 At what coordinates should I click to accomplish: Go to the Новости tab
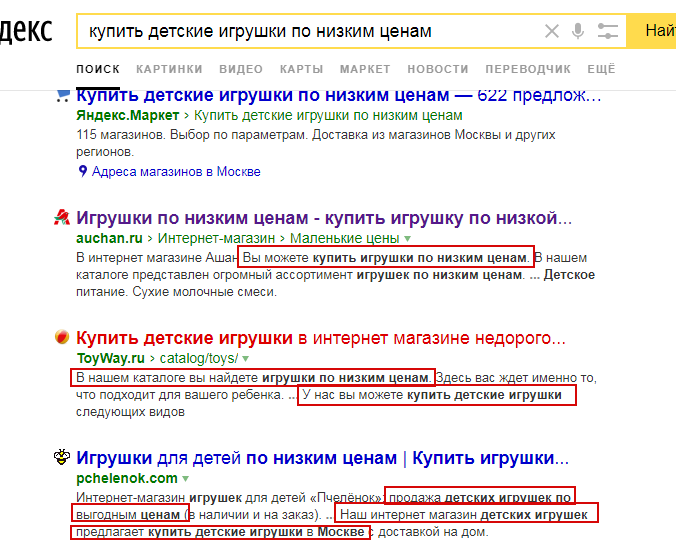click(438, 69)
